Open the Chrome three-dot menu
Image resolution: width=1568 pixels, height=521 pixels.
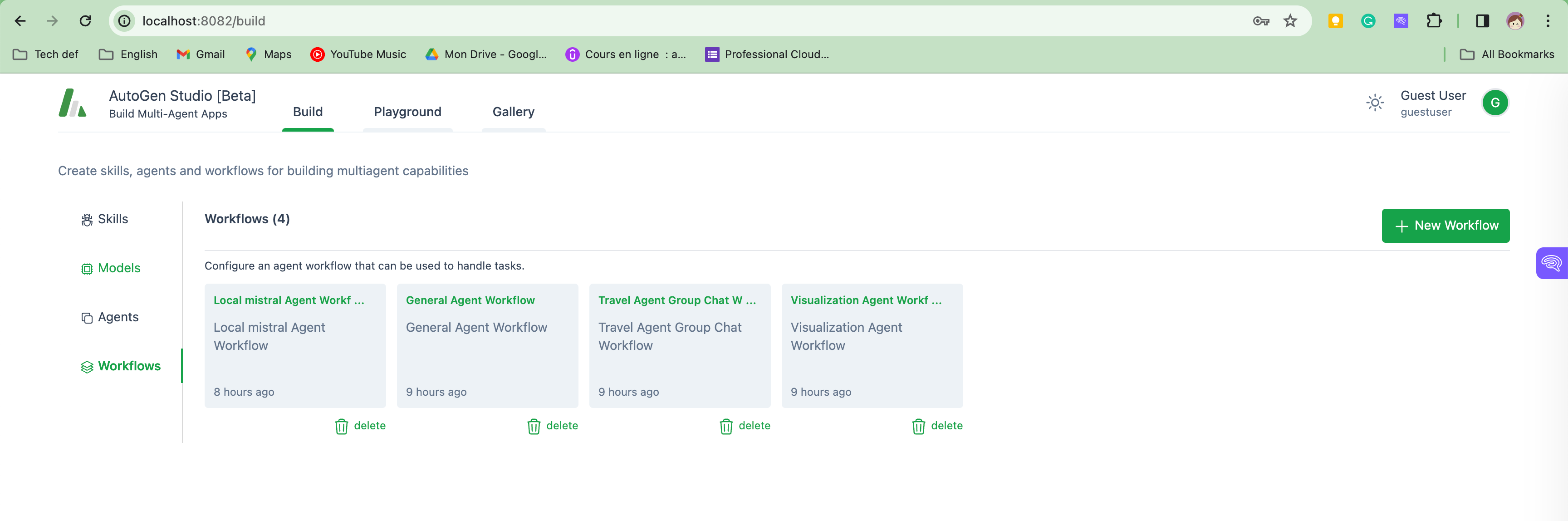1547,21
